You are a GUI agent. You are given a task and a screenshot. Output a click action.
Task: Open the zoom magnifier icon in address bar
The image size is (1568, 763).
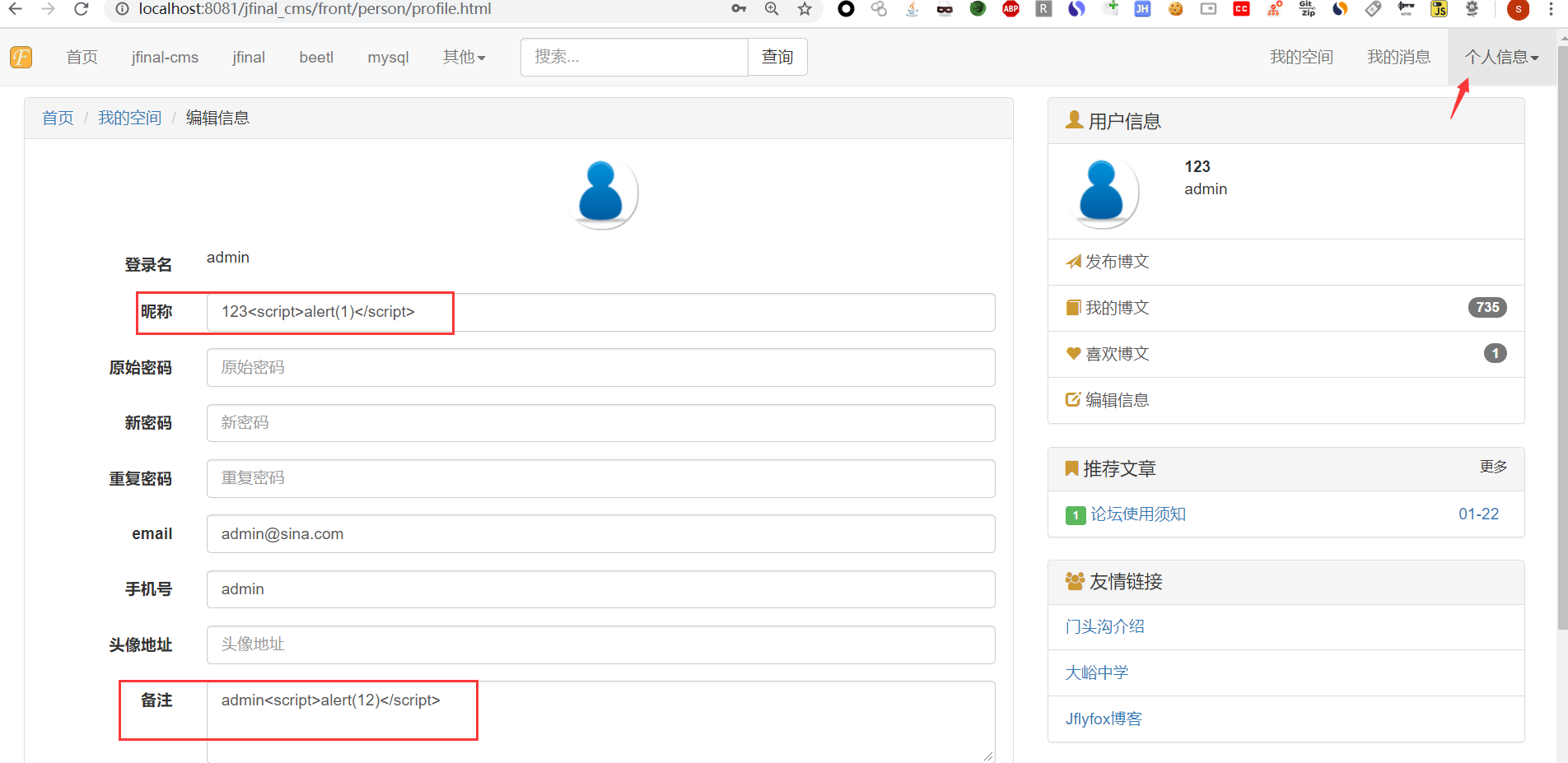coord(772,9)
